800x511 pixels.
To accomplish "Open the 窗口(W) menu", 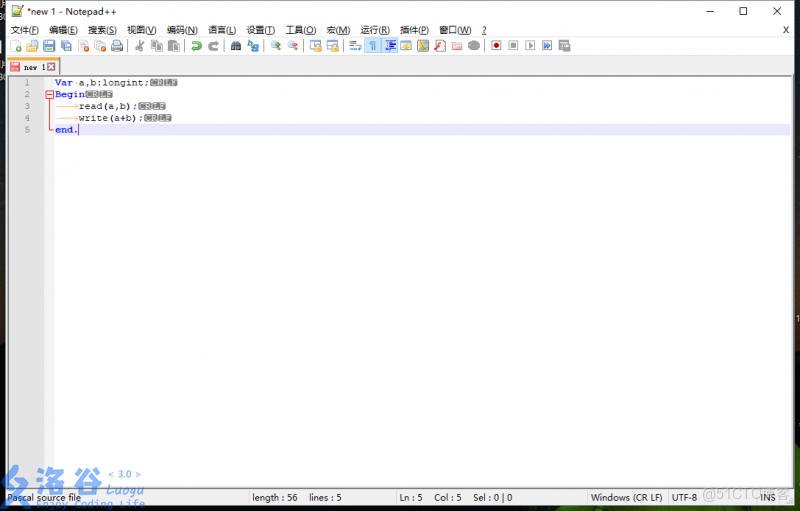I will coord(455,30).
